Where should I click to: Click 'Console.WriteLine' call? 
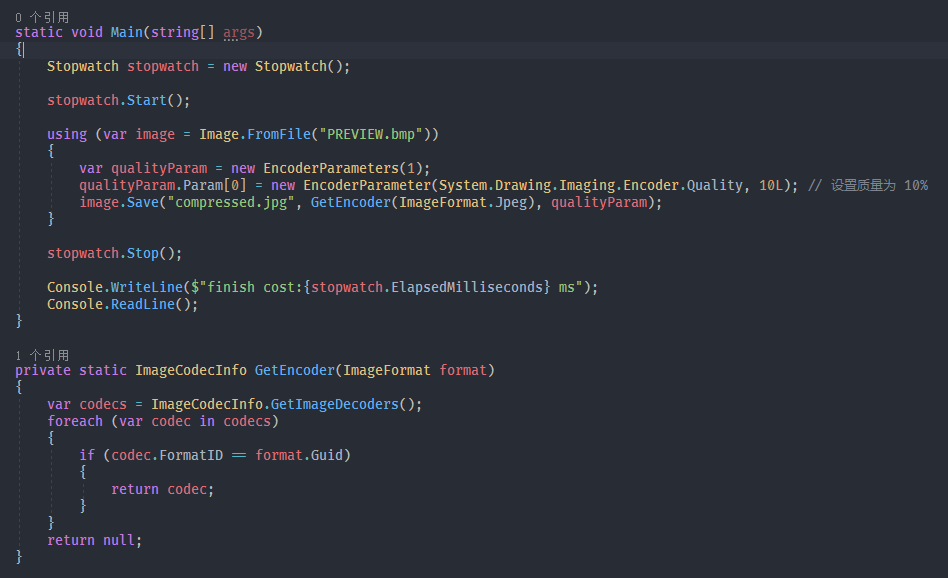(114, 287)
